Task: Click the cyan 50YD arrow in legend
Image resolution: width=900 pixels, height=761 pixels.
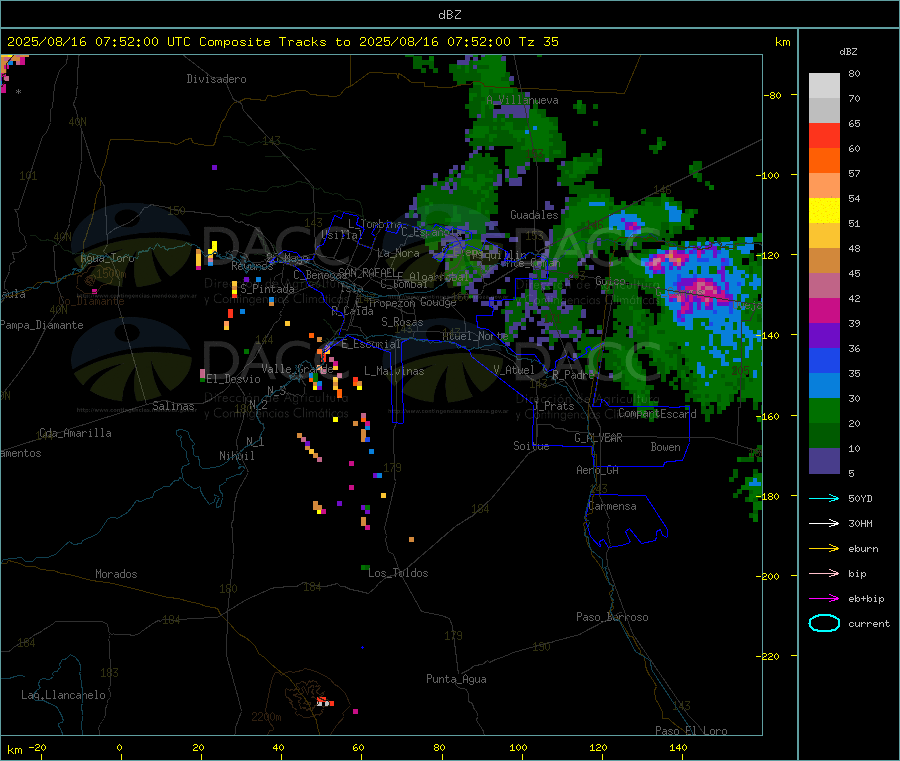Action: tap(824, 498)
